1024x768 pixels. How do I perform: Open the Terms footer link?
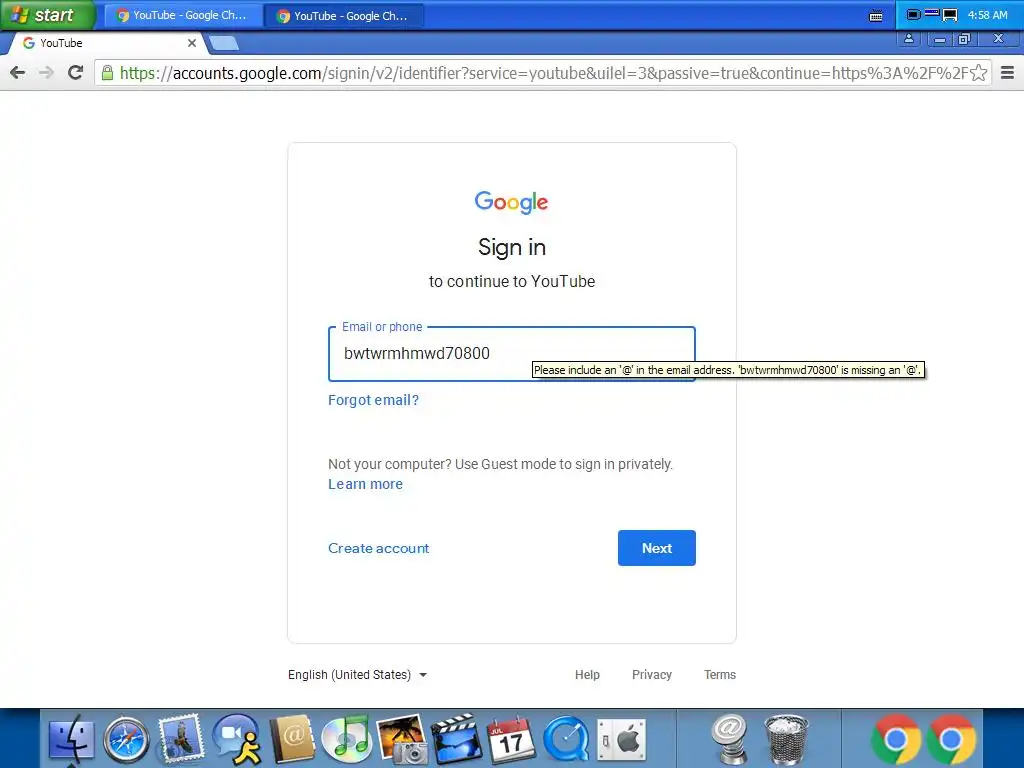click(x=720, y=675)
